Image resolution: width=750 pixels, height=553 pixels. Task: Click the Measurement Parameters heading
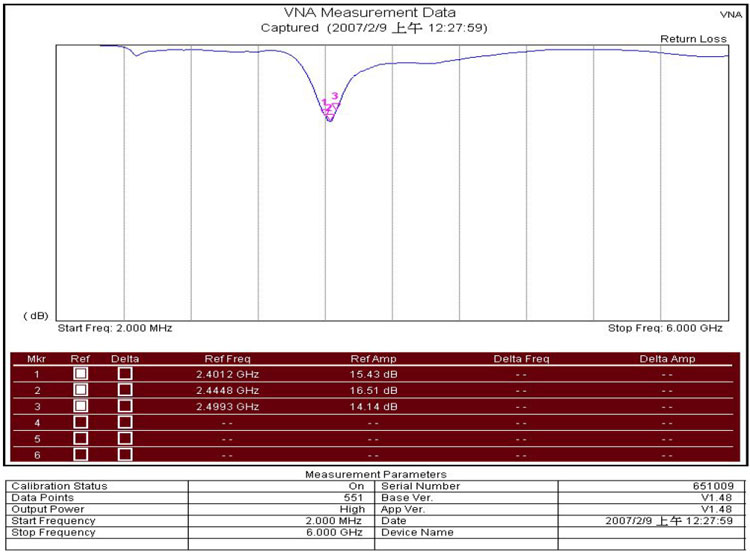(x=376, y=475)
